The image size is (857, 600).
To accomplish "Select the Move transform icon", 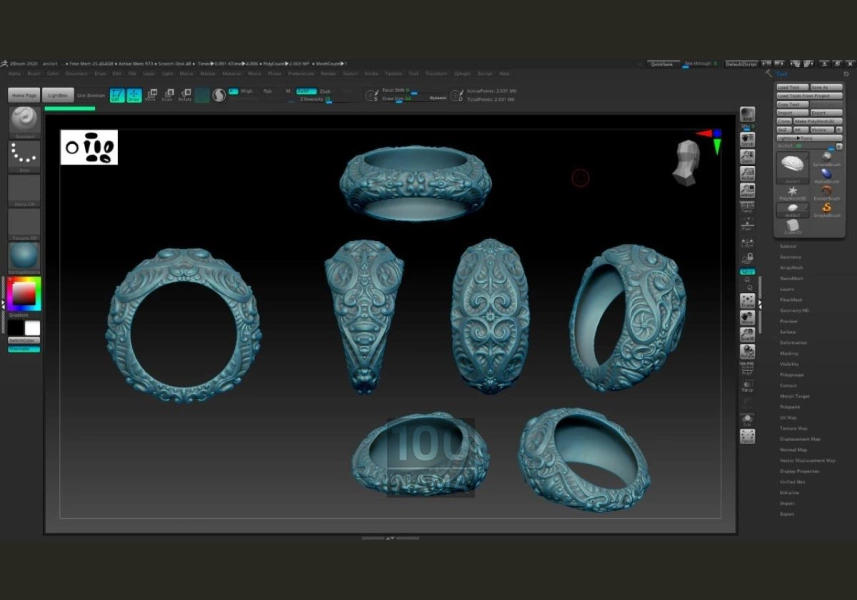I will [x=150, y=95].
